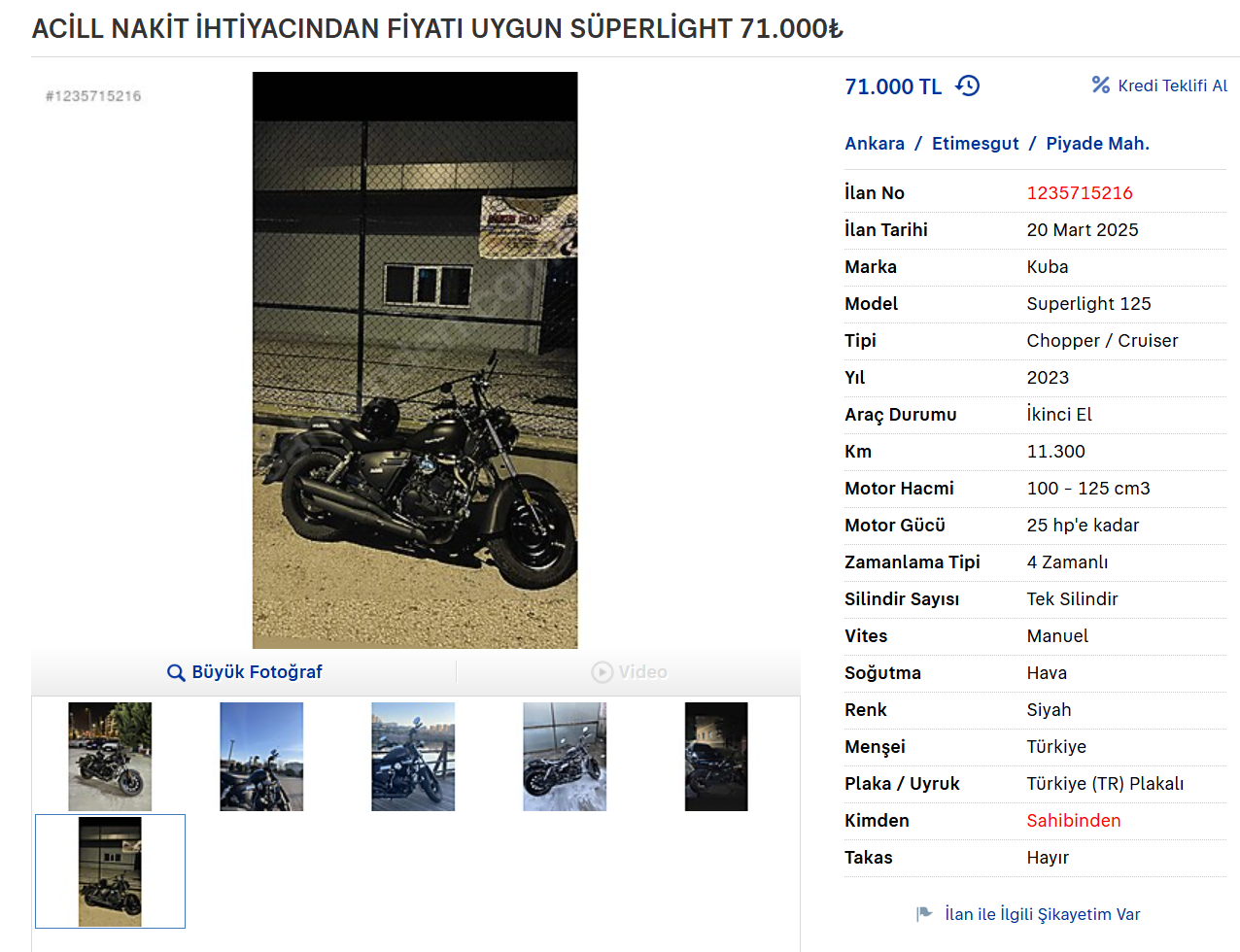Click the magnifier icon beside Büyük Fotoğraf
Screen dimensions: 1240x952
pos(176,672)
